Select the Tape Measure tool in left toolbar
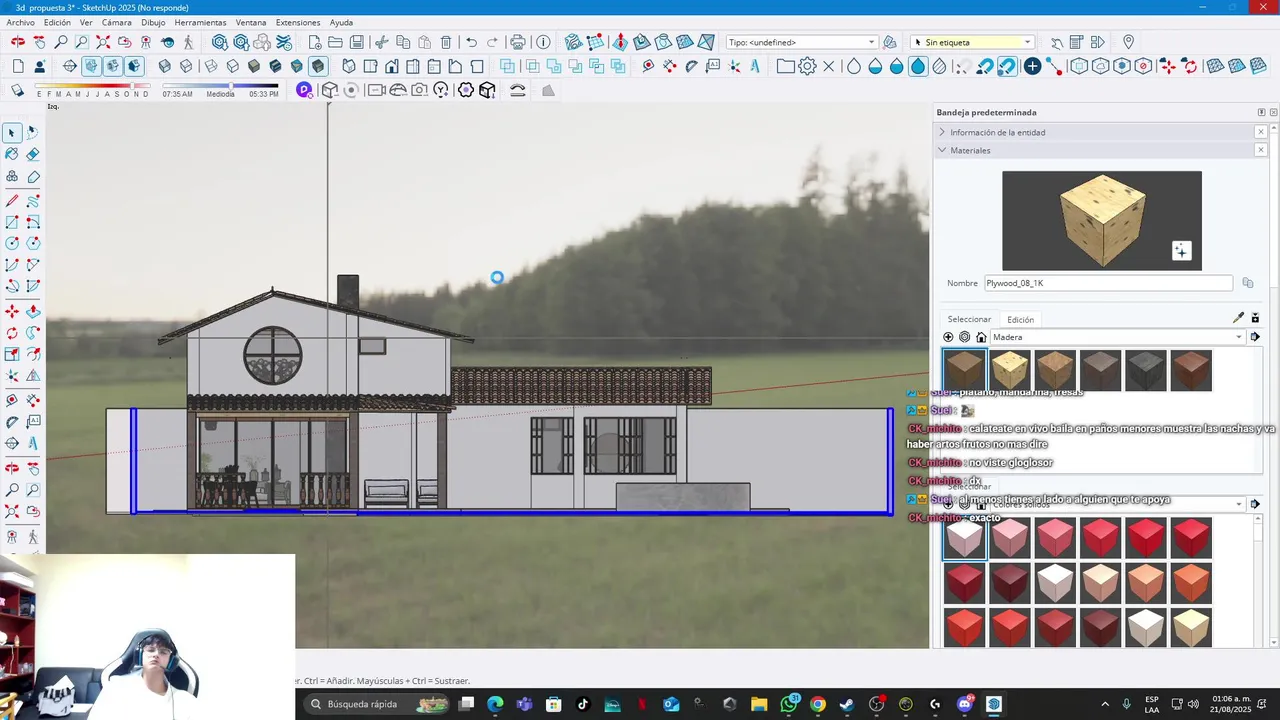The width and height of the screenshot is (1280, 720). pyautogui.click(x=12, y=399)
